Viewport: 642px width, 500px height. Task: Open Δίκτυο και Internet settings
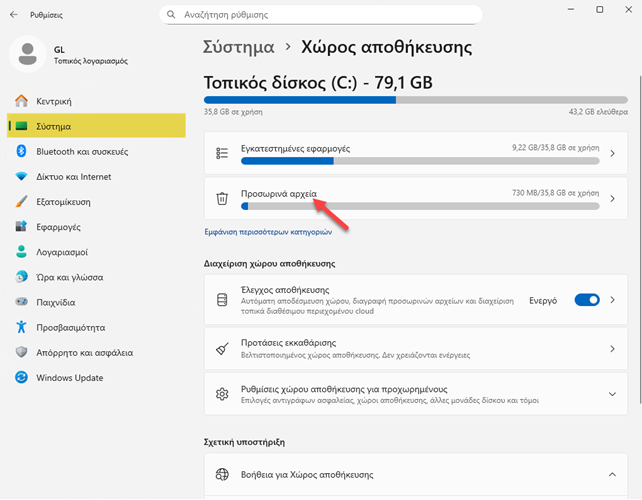tap(96, 176)
